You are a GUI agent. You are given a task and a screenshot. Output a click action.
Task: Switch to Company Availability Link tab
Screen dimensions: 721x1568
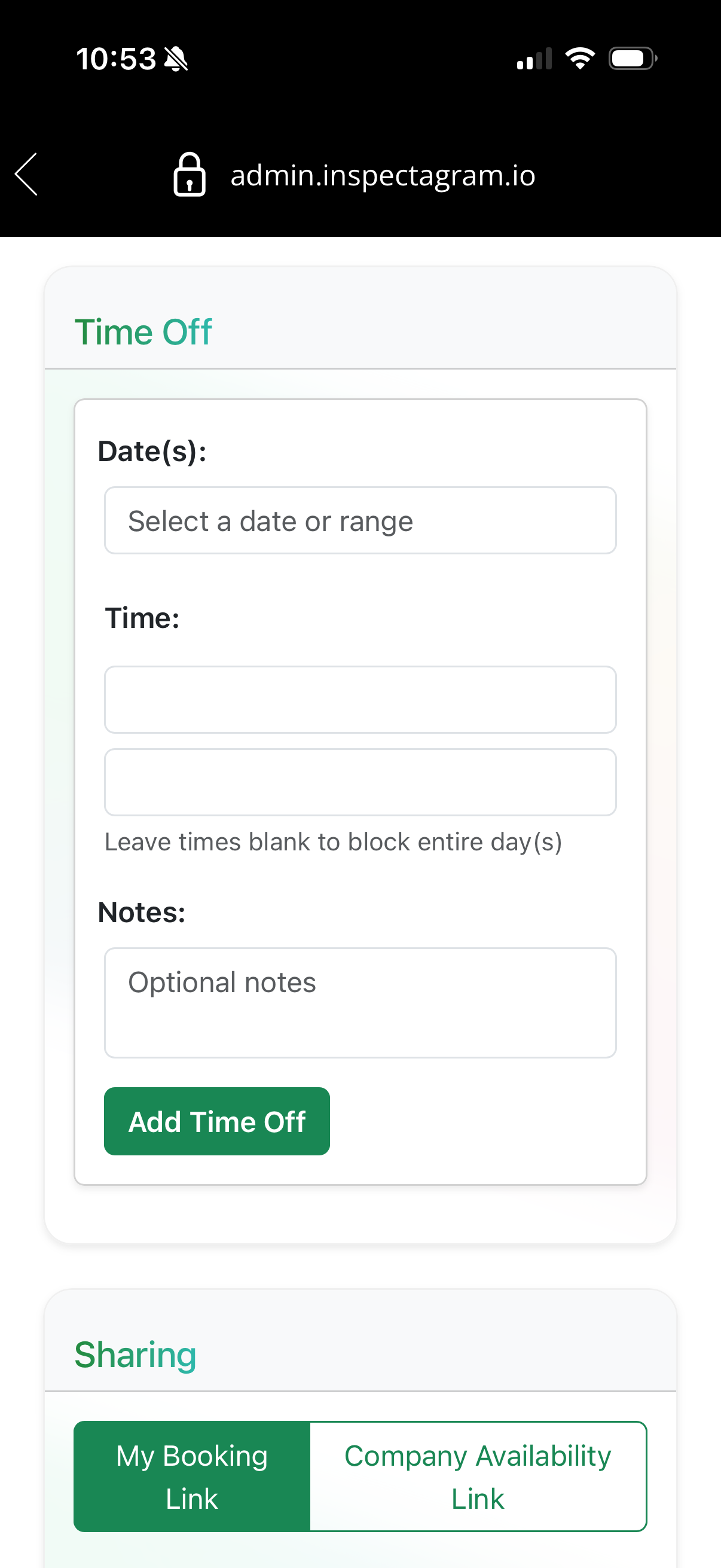pos(478,1477)
